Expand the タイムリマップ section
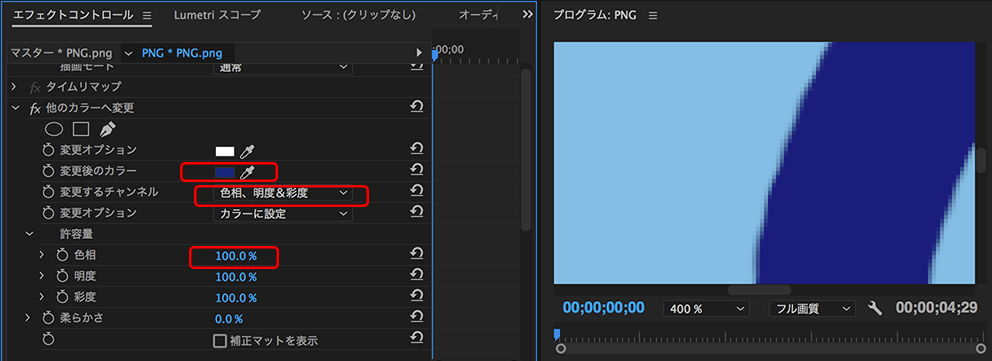The image size is (992, 361). pyautogui.click(x=14, y=86)
